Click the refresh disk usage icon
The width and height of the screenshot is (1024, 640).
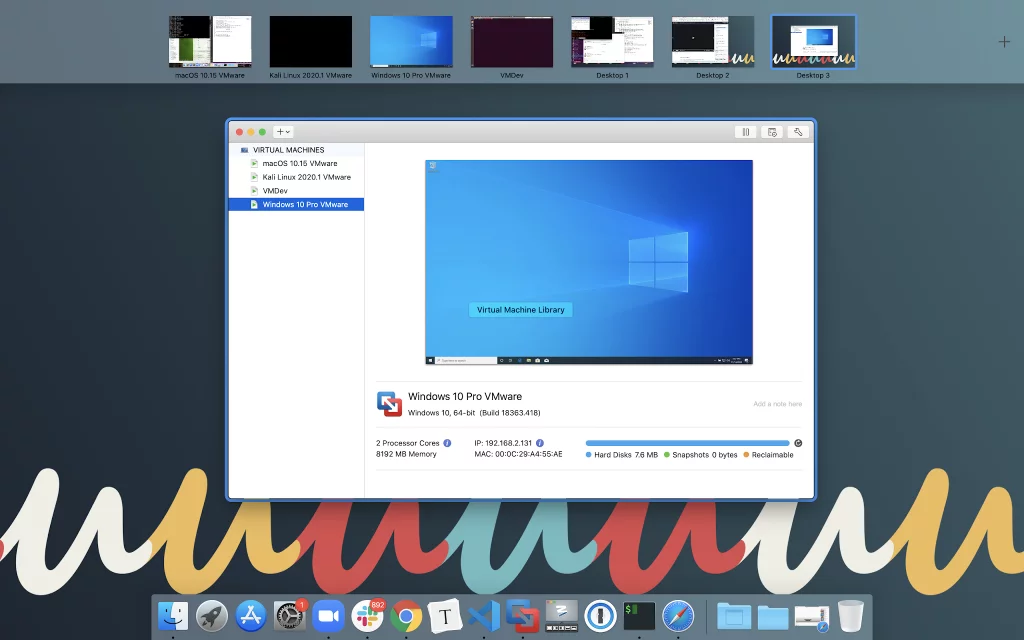click(798, 443)
